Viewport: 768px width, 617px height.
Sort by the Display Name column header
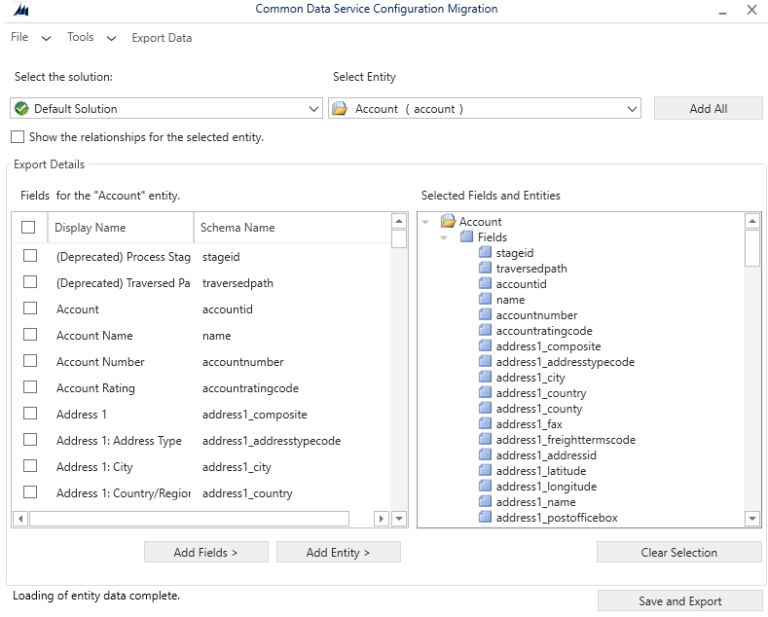point(120,227)
